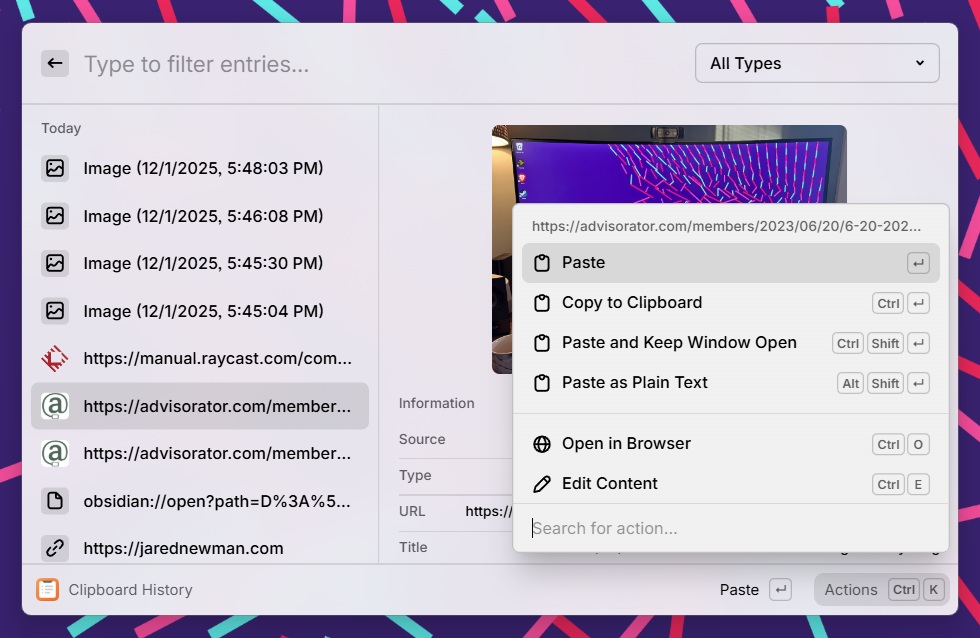Click the document icon beside the obsidian link

(x=55, y=500)
